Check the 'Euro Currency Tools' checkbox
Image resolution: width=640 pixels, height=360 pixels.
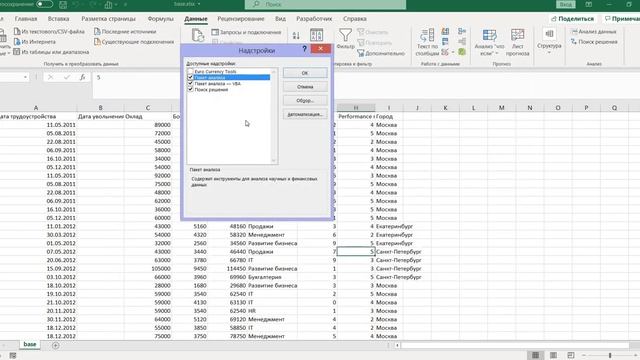[x=190, y=71]
